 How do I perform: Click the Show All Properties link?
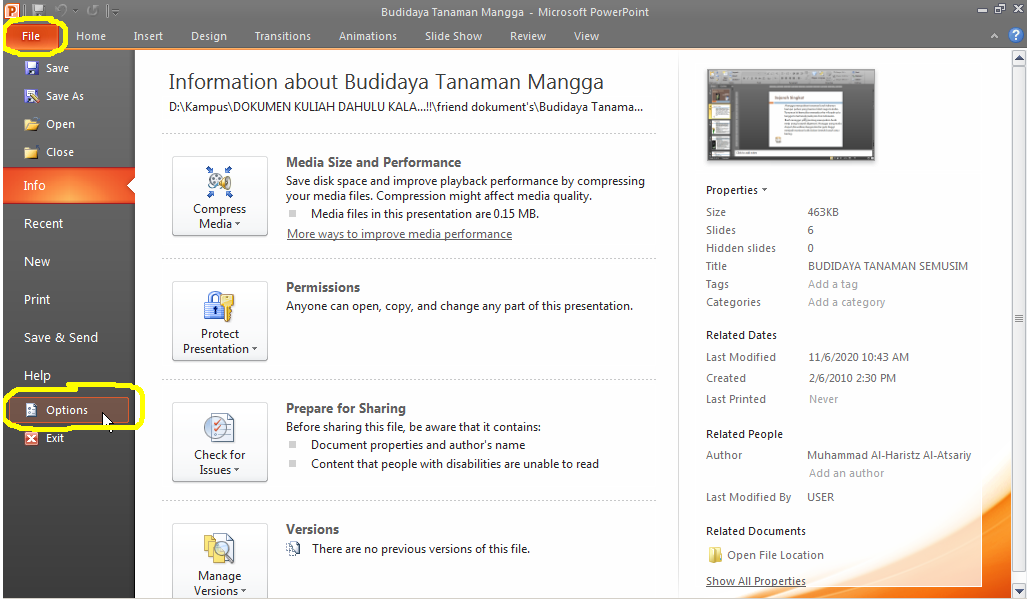point(756,581)
